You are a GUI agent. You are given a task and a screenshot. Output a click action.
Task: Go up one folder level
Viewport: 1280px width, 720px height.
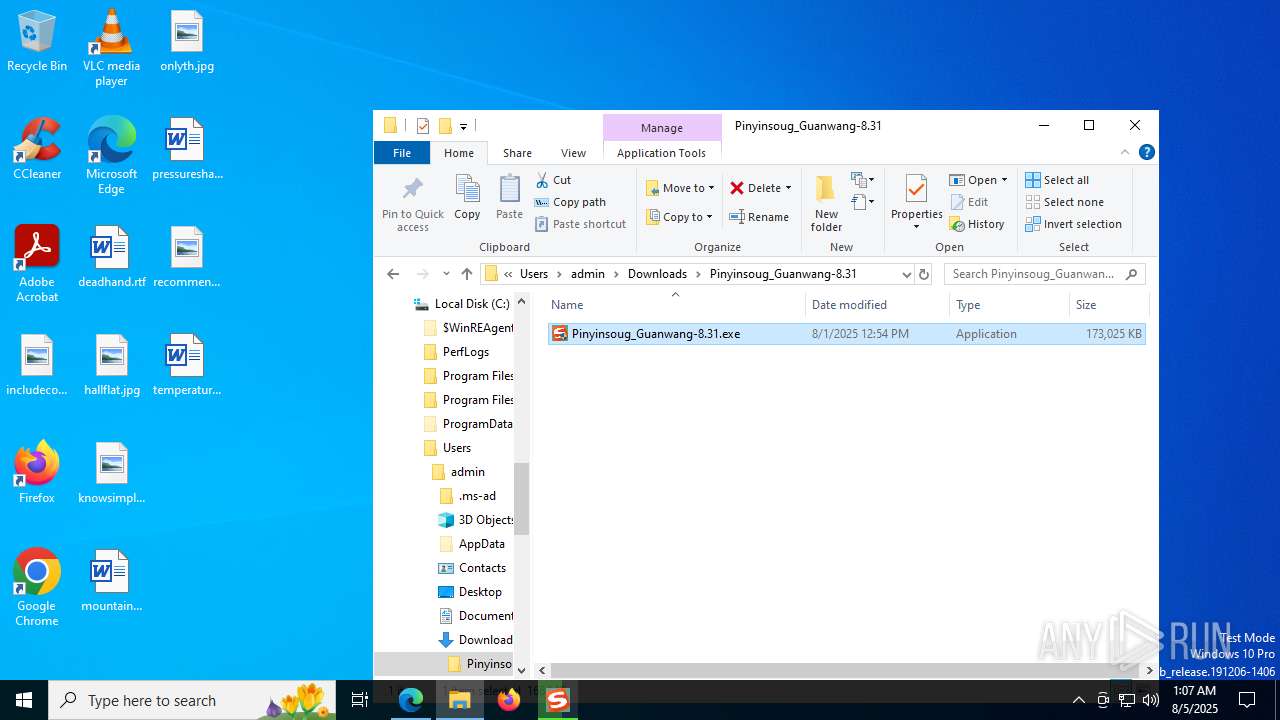pyautogui.click(x=467, y=274)
